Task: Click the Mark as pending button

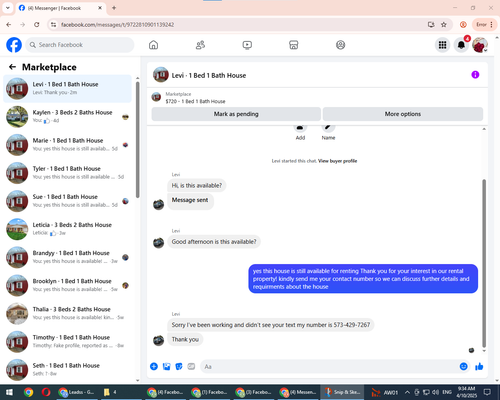Action: coord(236,114)
